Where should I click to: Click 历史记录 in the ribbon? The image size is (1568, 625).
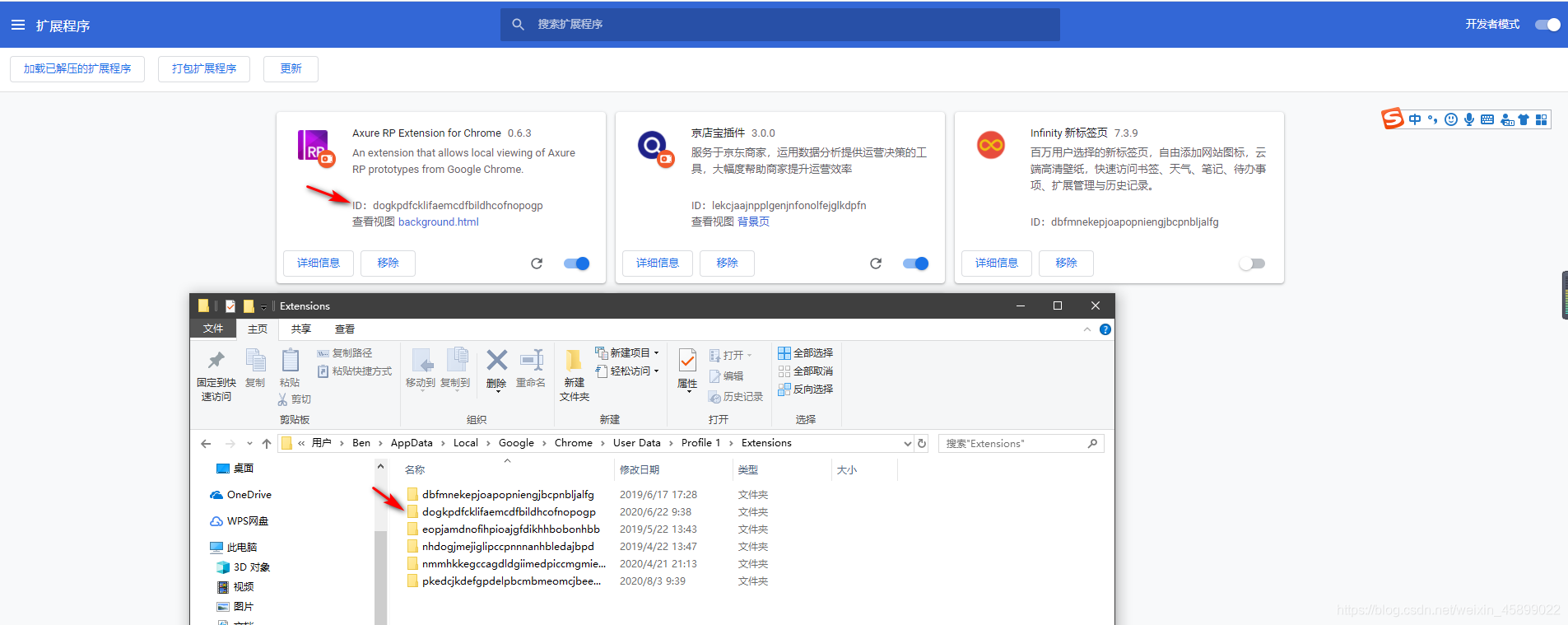[736, 397]
